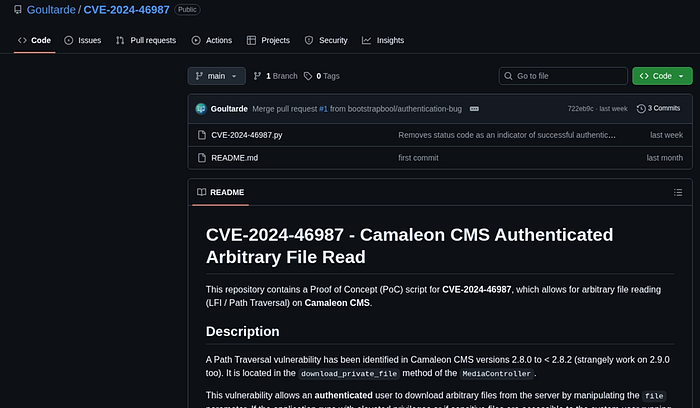This screenshot has width=700, height=408.
Task: Open the README.md file
Action: tap(234, 158)
